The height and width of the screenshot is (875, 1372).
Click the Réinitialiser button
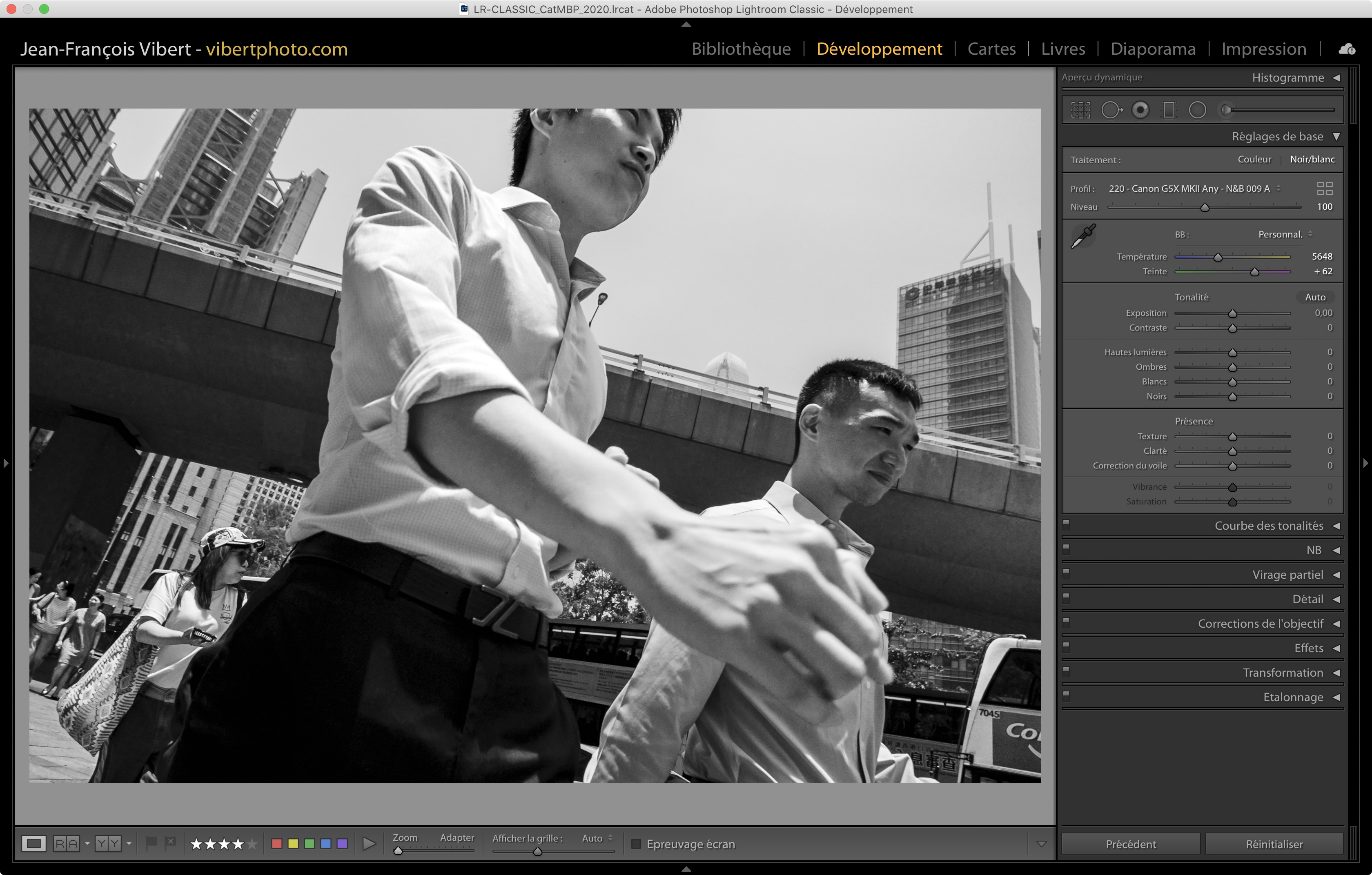pyautogui.click(x=1274, y=844)
